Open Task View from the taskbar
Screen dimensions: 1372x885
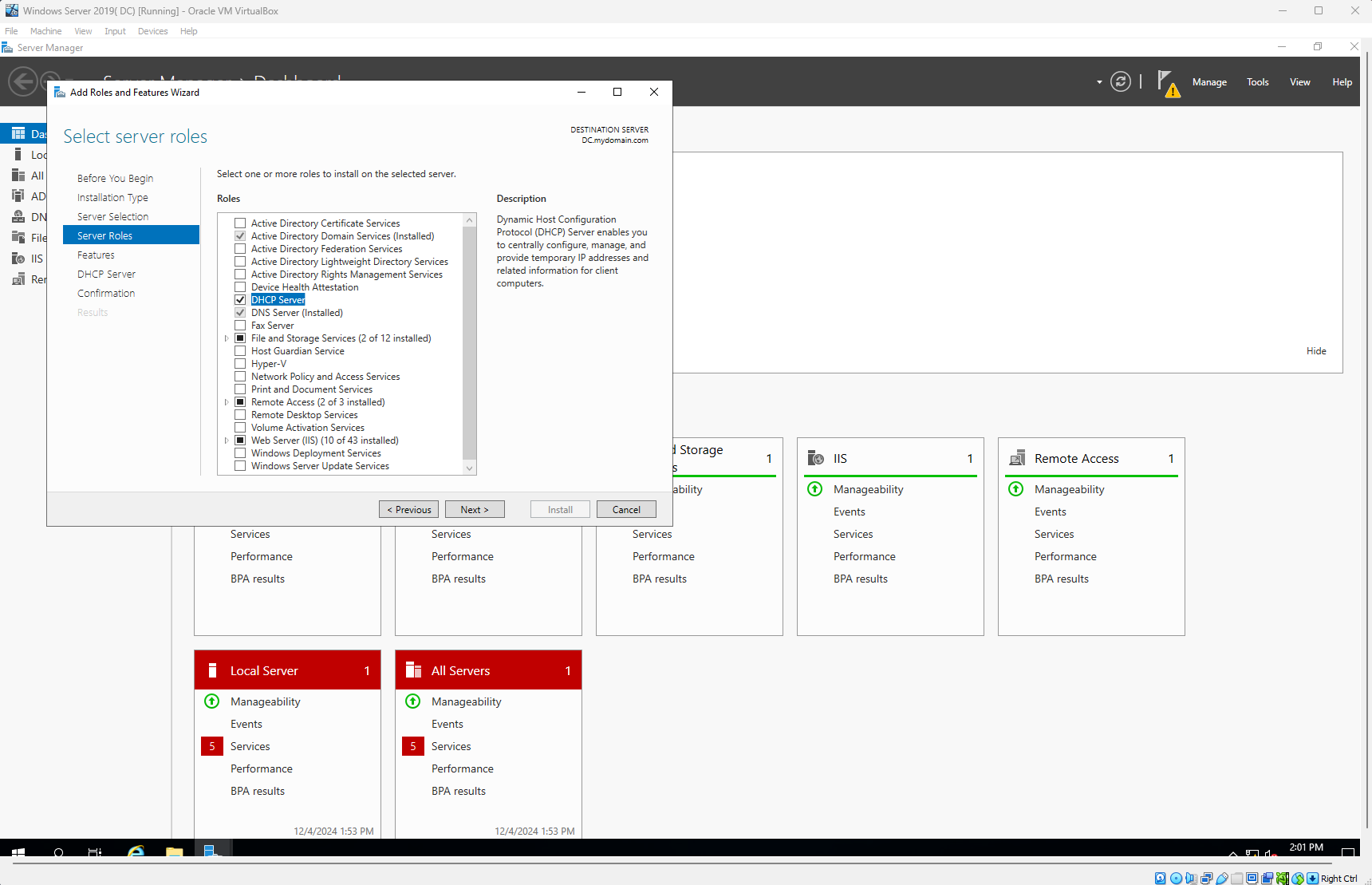click(x=95, y=852)
